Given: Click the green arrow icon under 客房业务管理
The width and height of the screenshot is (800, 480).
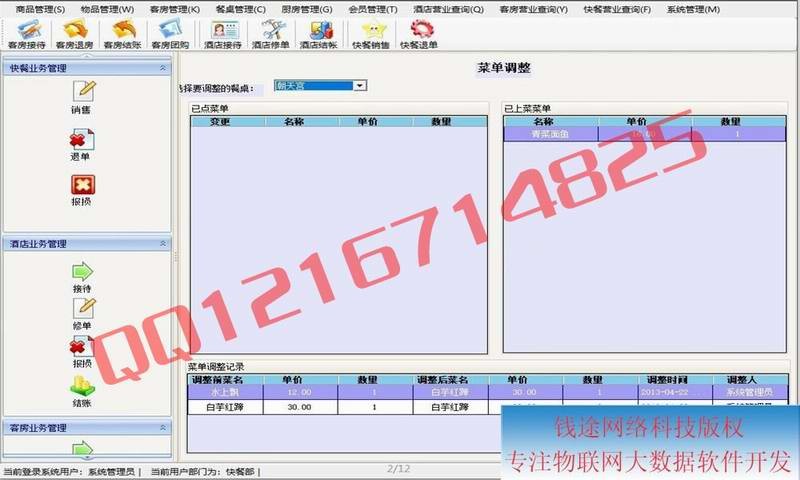Looking at the screenshot, I should tap(82, 448).
